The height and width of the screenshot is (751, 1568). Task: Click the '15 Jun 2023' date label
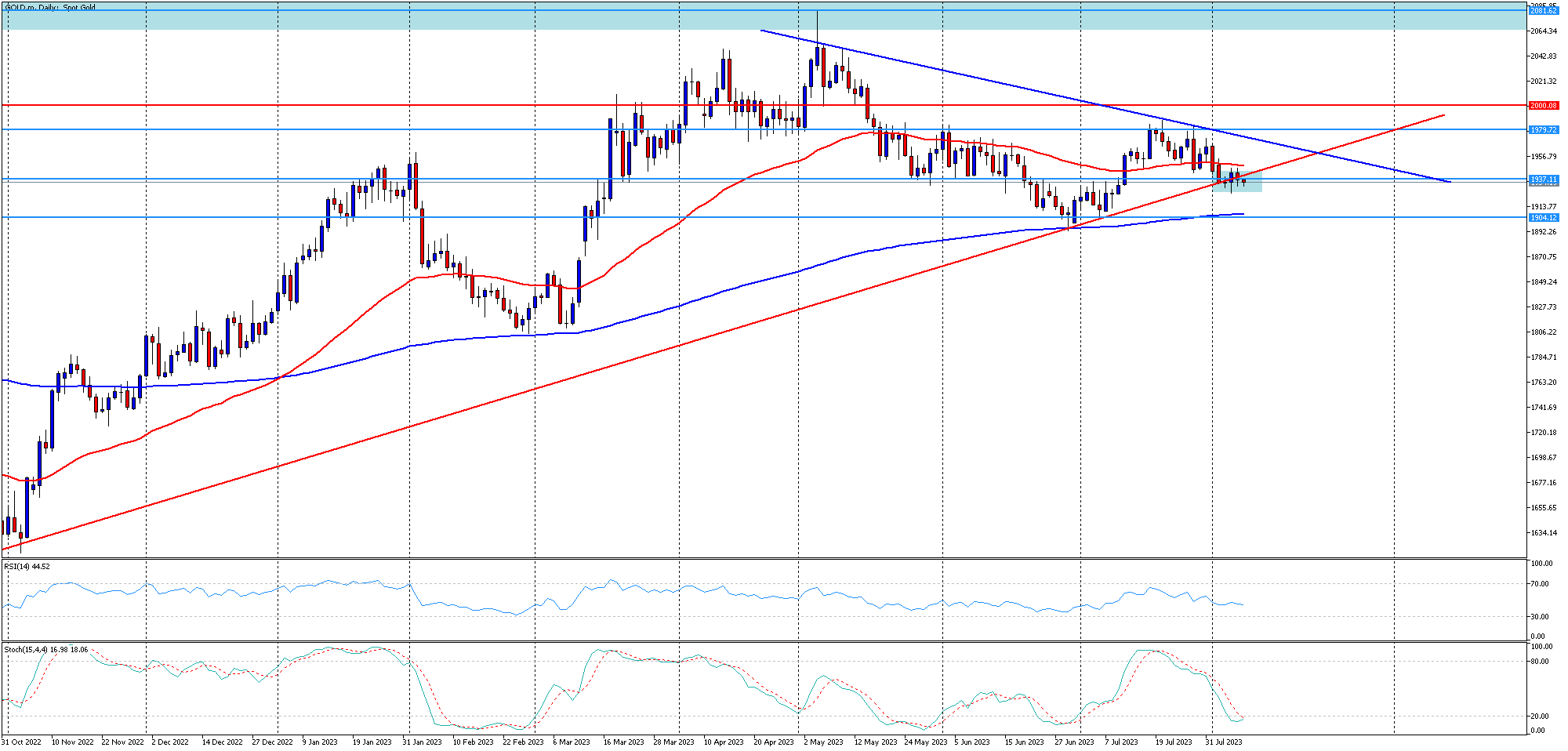point(1025,742)
